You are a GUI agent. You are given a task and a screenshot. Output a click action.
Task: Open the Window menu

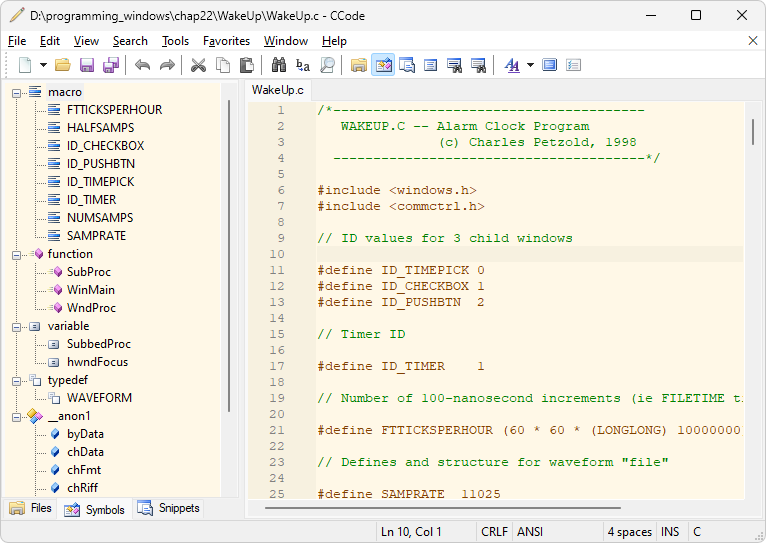pyautogui.click(x=286, y=41)
